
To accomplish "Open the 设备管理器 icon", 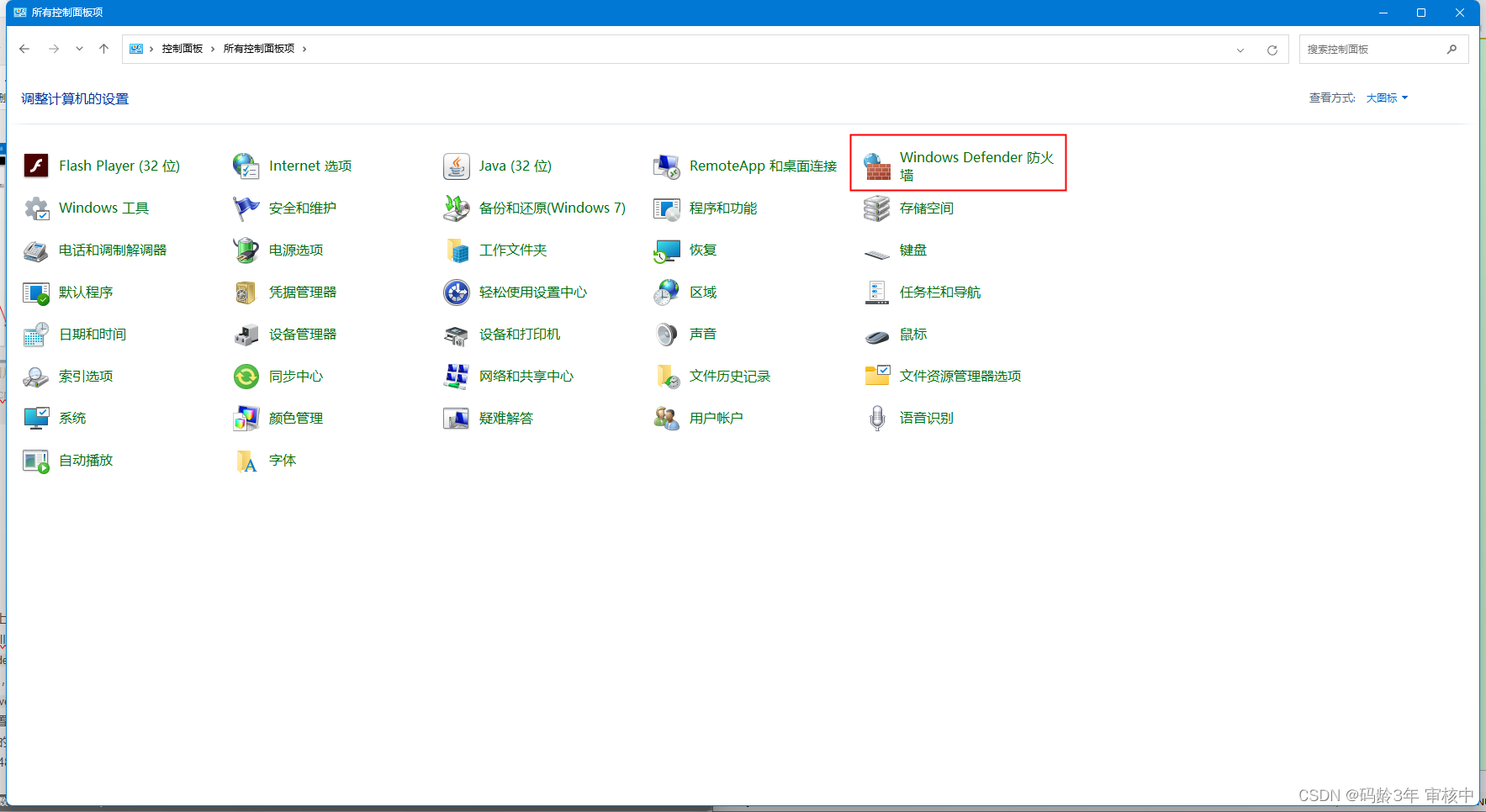I will pos(246,335).
